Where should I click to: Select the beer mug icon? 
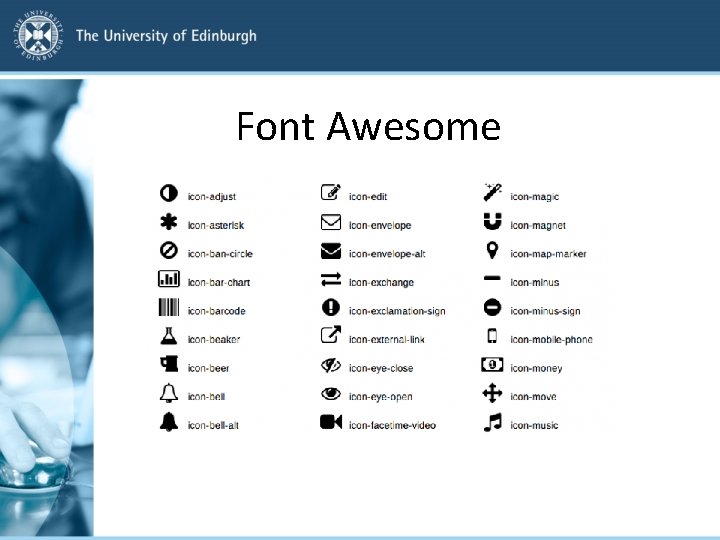169,364
